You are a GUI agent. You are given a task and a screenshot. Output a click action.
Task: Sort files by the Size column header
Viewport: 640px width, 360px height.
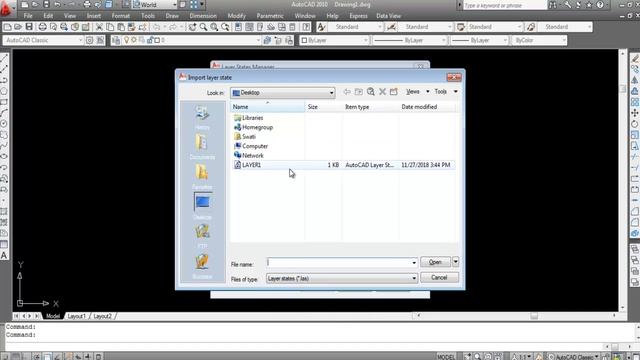324,107
